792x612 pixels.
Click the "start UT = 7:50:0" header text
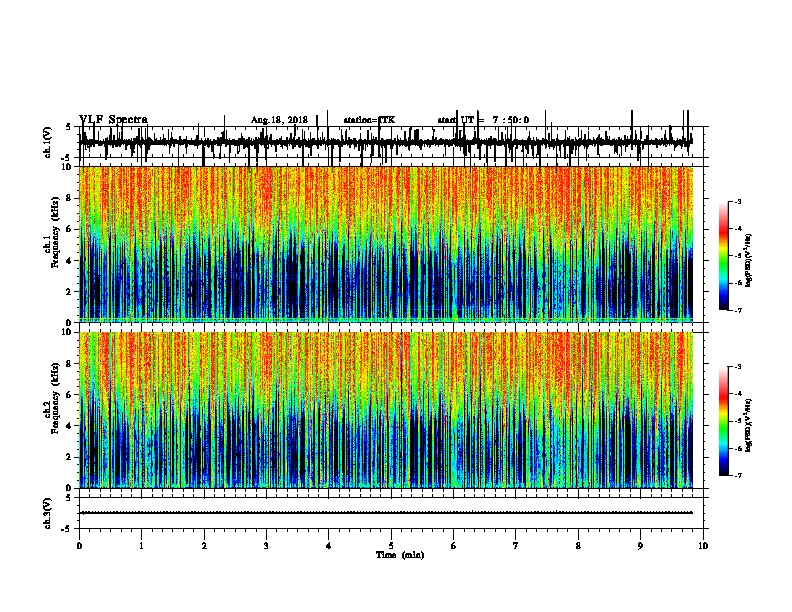tap(483, 120)
